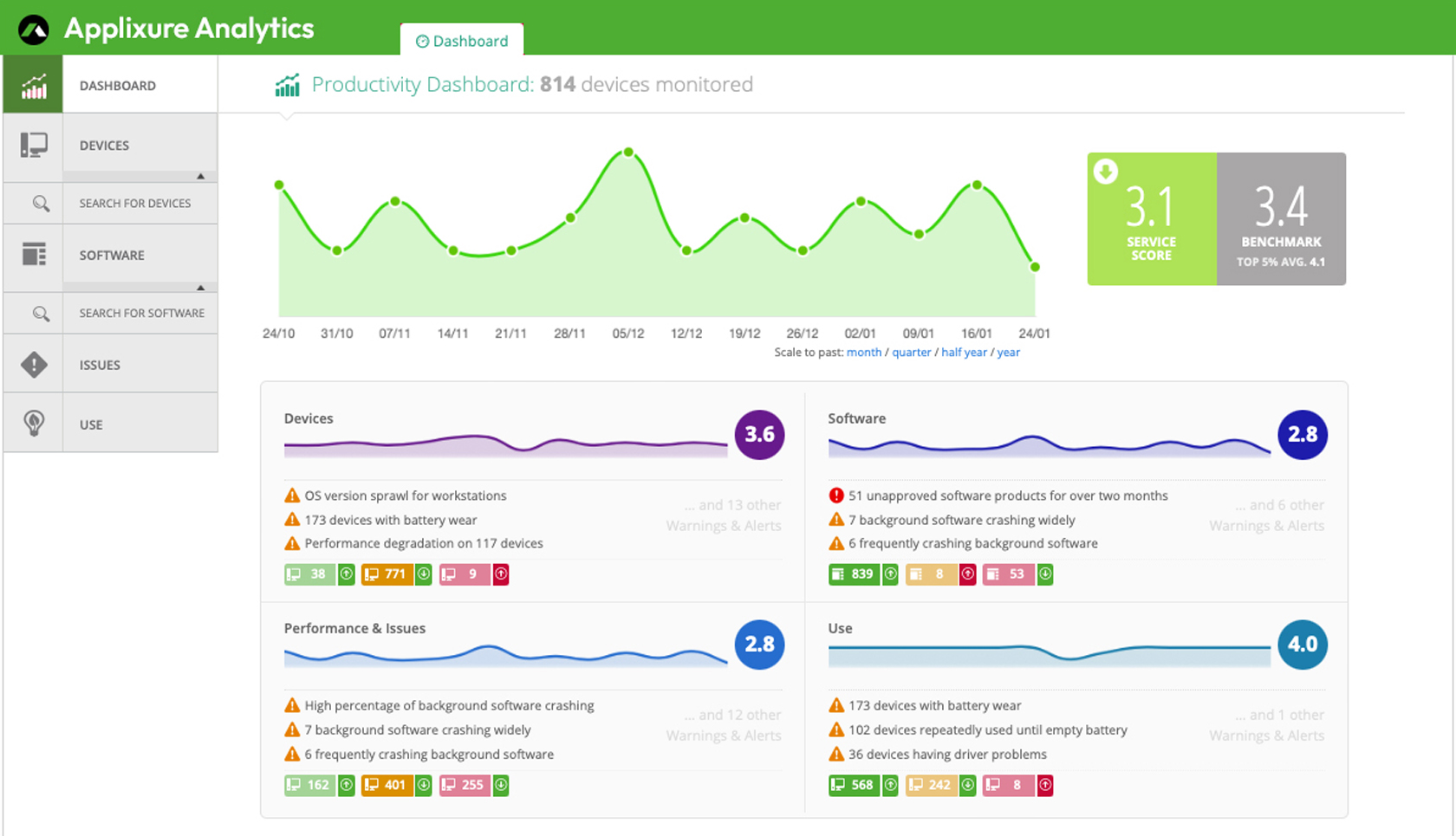The width and height of the screenshot is (1456, 836).
Task: Click Devices orange badge showing 771
Action: pyautogui.click(x=387, y=574)
